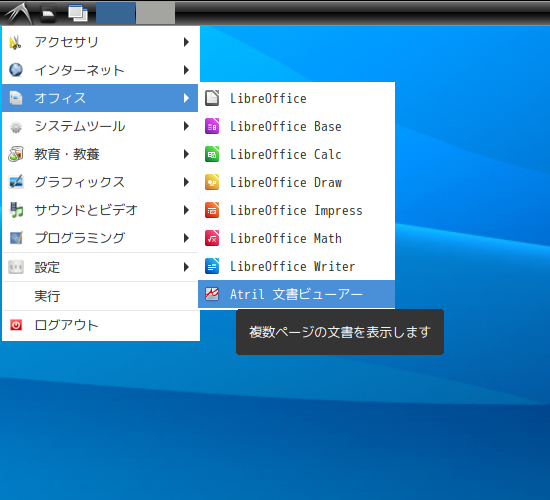Open LibreOffice Base database icon
This screenshot has height=500, width=550.
tap(212, 126)
